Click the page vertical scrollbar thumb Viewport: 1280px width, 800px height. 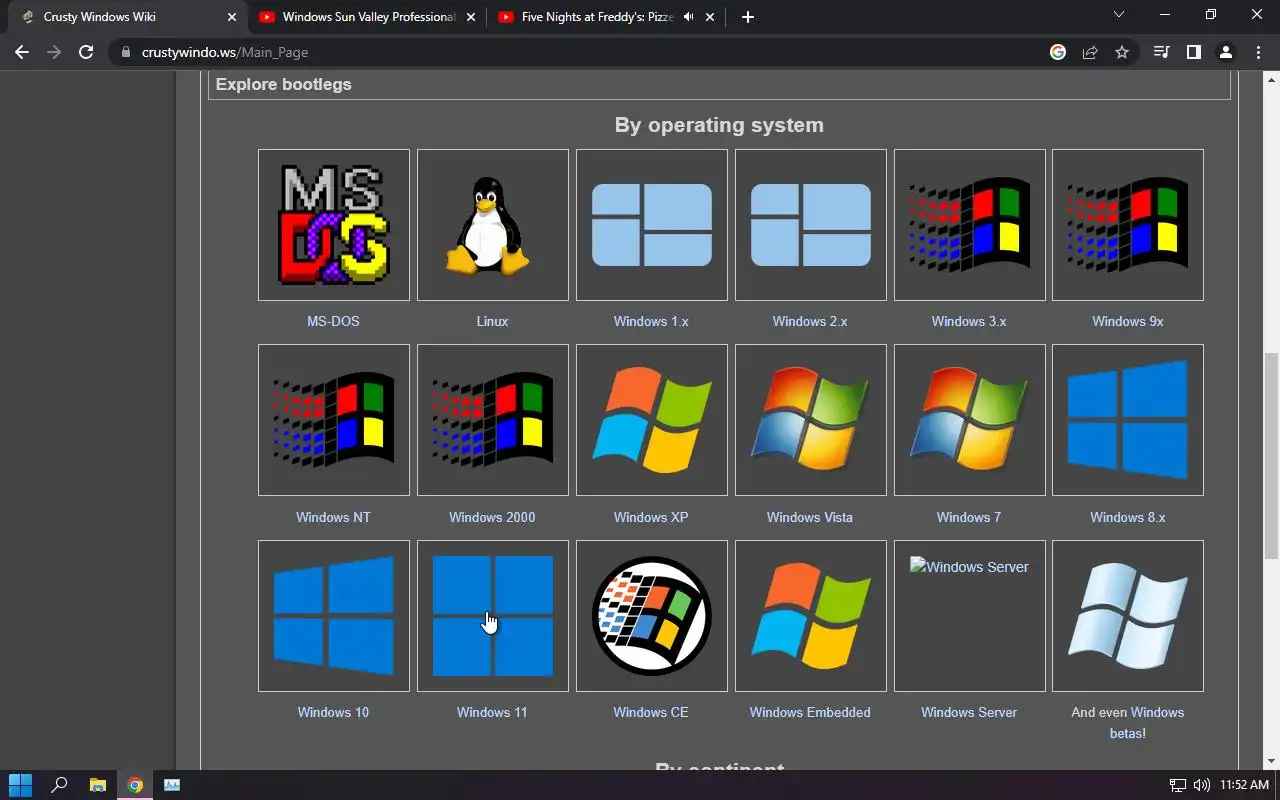pos(1271,455)
